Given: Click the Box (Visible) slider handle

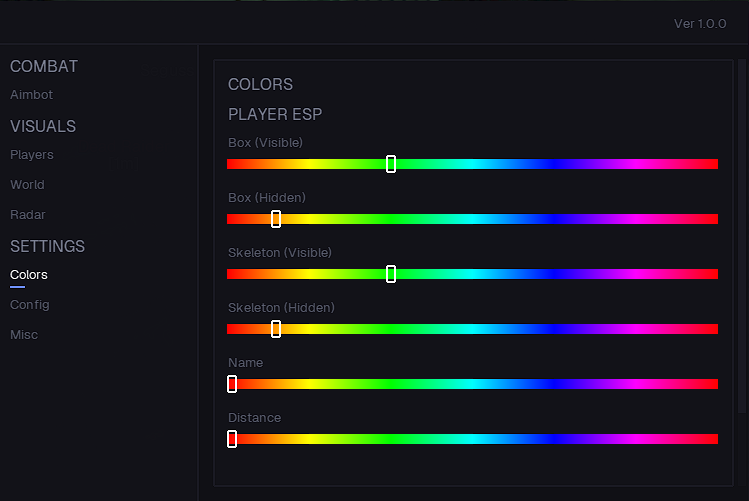Looking at the screenshot, I should point(391,164).
